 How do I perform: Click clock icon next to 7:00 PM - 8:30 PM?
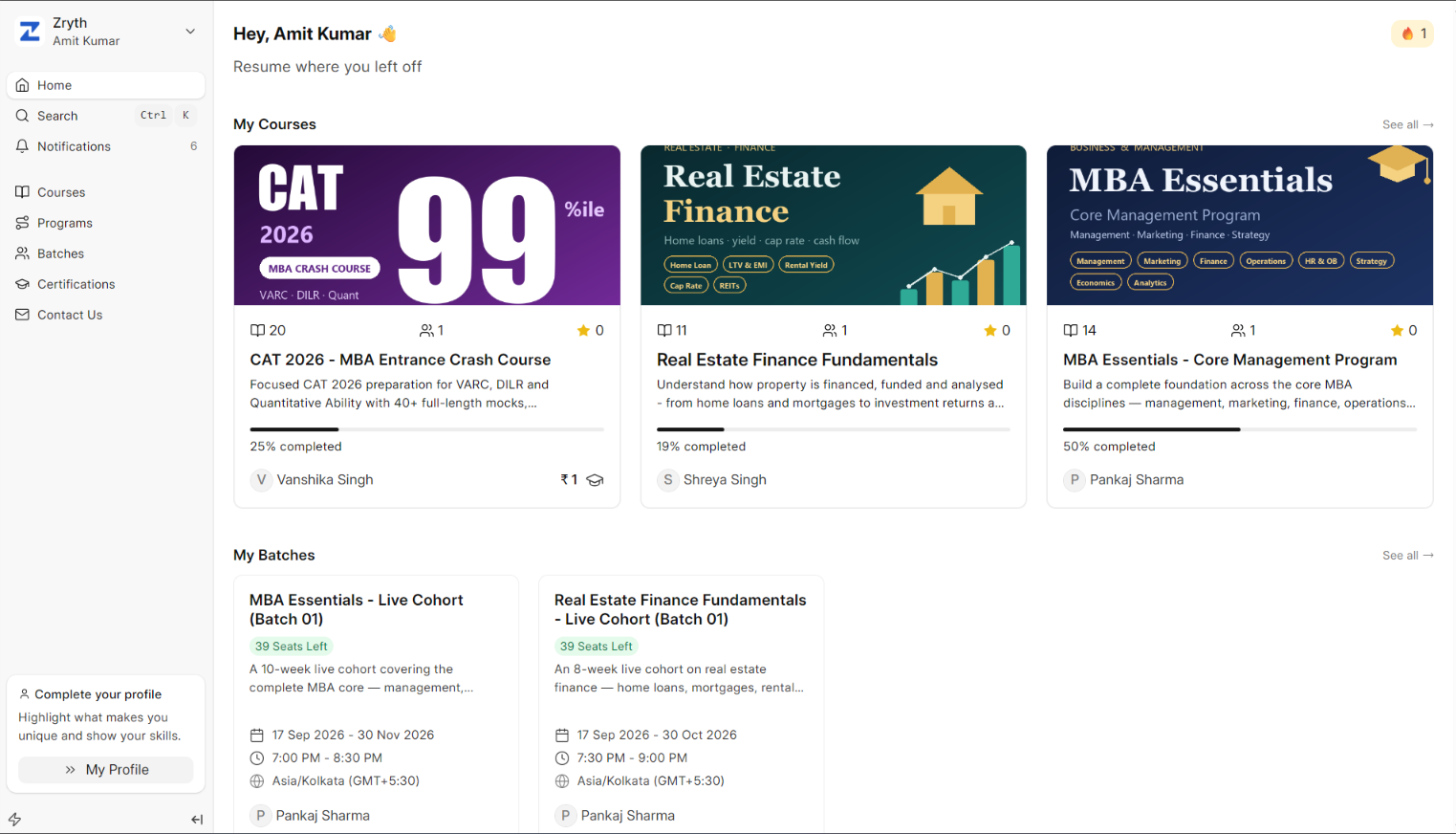tap(256, 758)
